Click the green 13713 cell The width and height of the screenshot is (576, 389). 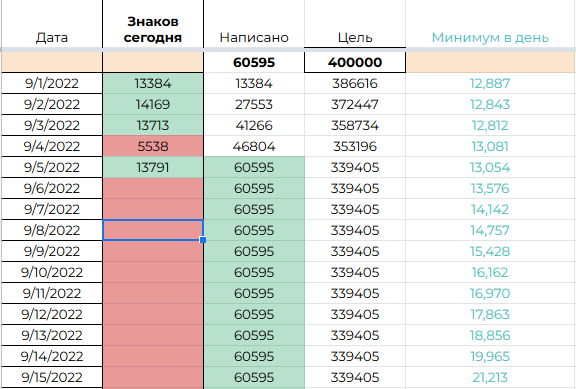[153, 125]
